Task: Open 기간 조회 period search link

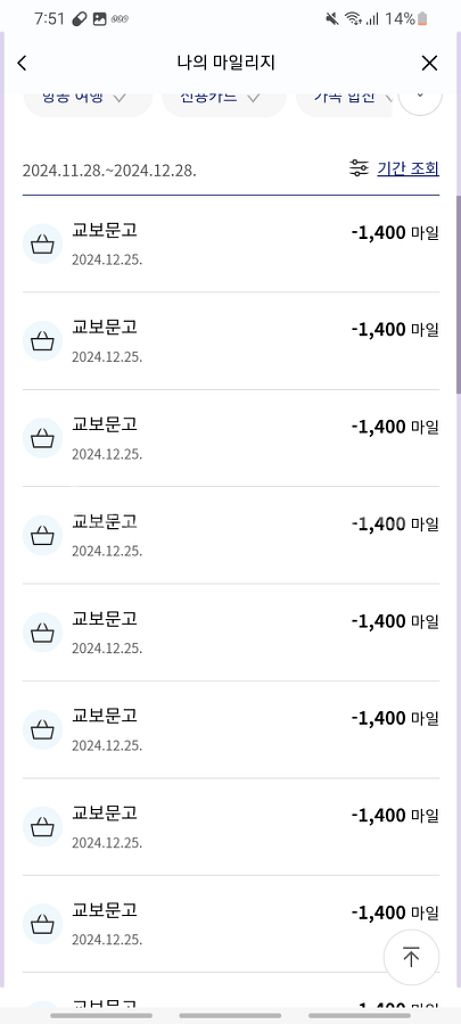Action: click(x=407, y=168)
